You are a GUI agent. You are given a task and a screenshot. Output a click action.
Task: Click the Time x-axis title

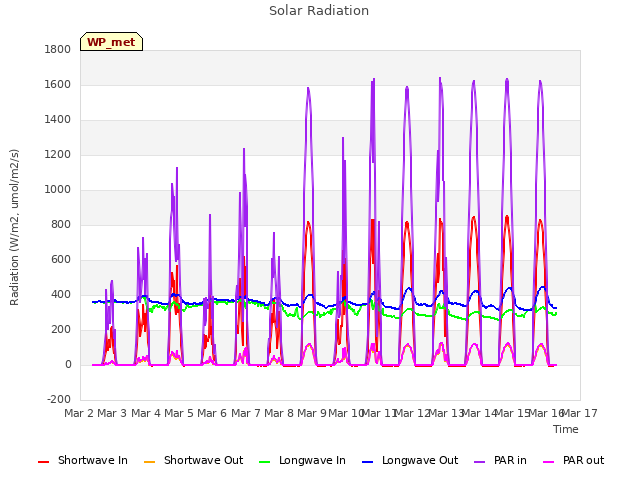(x=566, y=429)
